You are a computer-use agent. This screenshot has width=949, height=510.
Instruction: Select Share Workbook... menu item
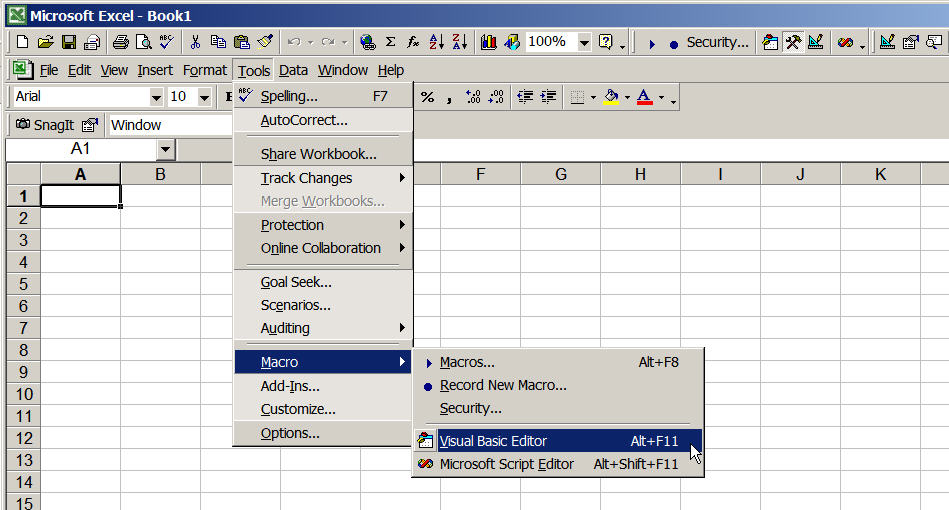click(x=323, y=154)
